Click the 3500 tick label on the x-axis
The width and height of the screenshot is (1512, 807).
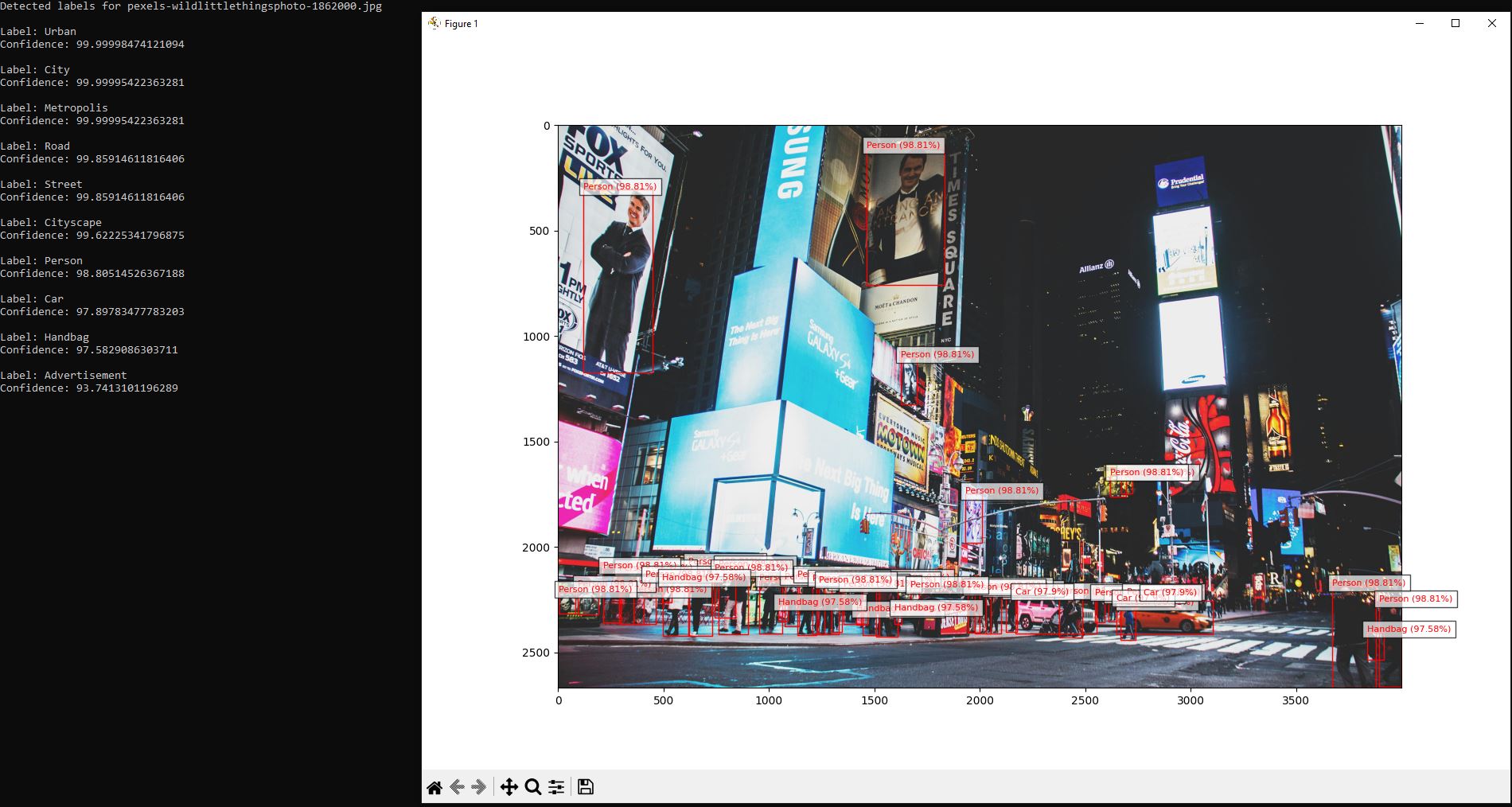(x=1296, y=701)
